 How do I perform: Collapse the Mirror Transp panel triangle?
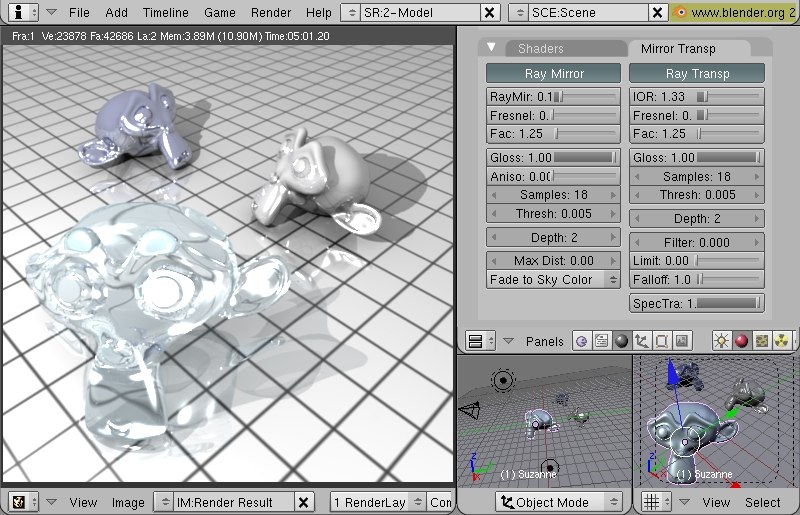pos(491,47)
